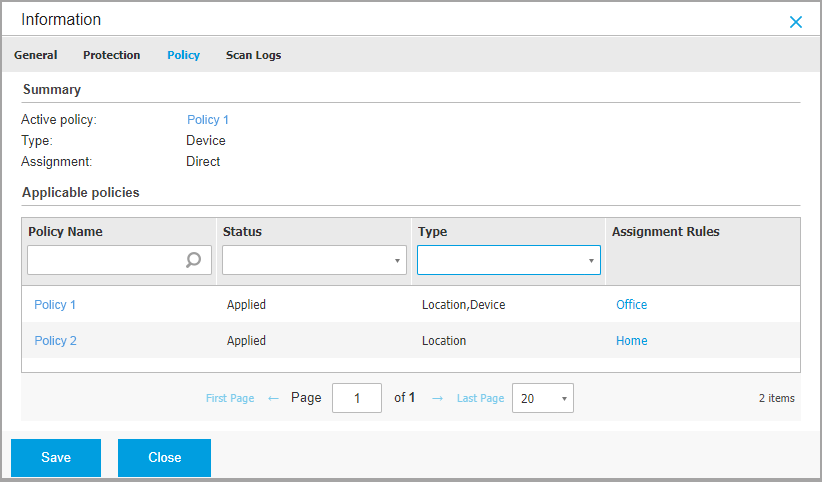The width and height of the screenshot is (822, 482).
Task: Jump to First Page link
Action: 230,398
